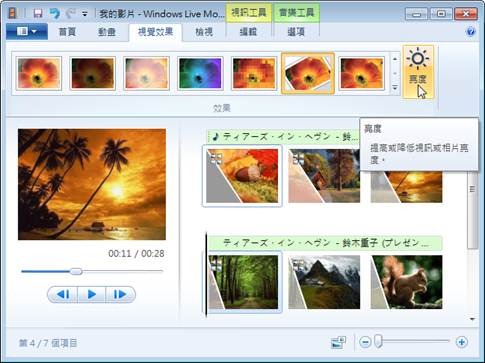Click the storyboard vertical scrollbar thumb
Screen dimensions: 485x363
472,210
